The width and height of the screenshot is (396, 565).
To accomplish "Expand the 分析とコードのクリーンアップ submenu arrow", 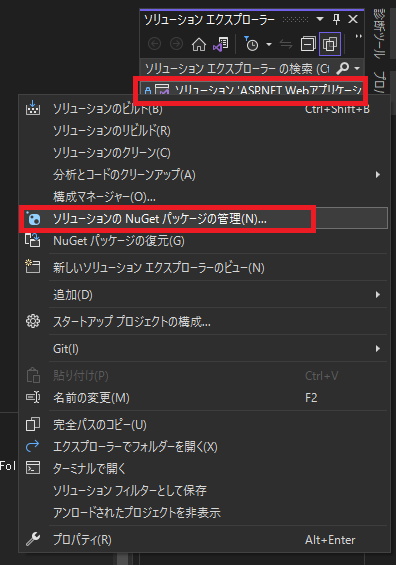I will (x=378, y=175).
